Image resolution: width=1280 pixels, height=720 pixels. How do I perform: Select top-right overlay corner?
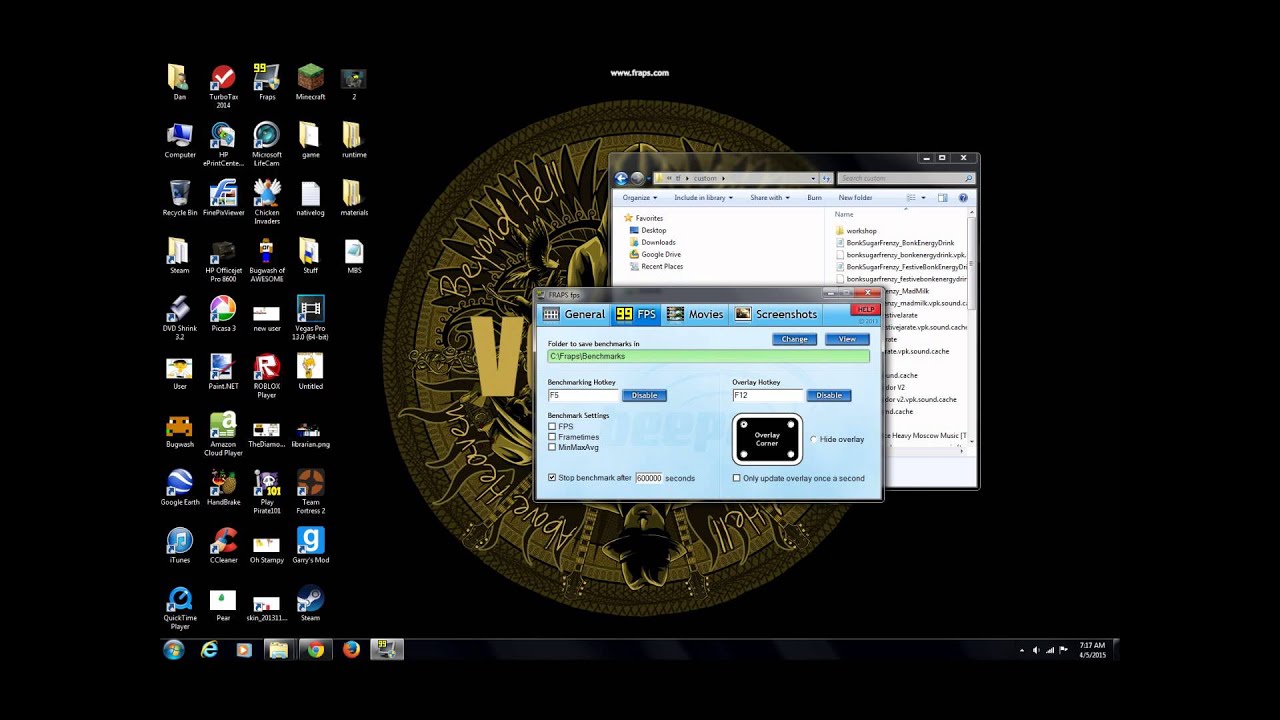click(x=790, y=425)
